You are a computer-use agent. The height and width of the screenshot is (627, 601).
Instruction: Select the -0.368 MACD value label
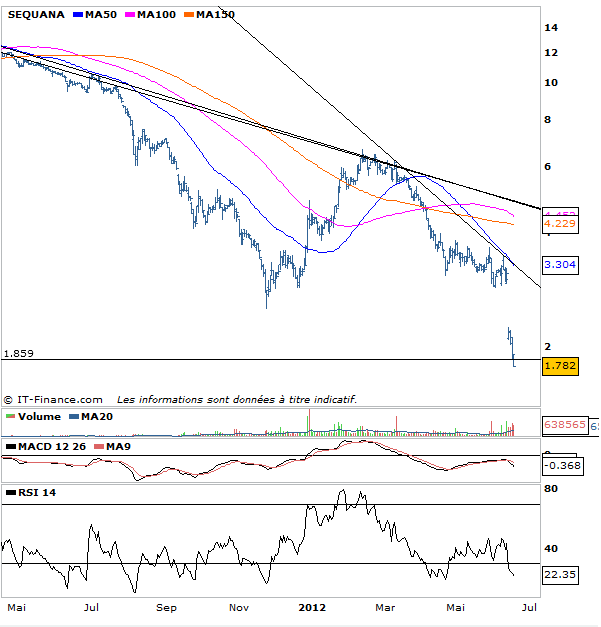[x=562, y=464]
